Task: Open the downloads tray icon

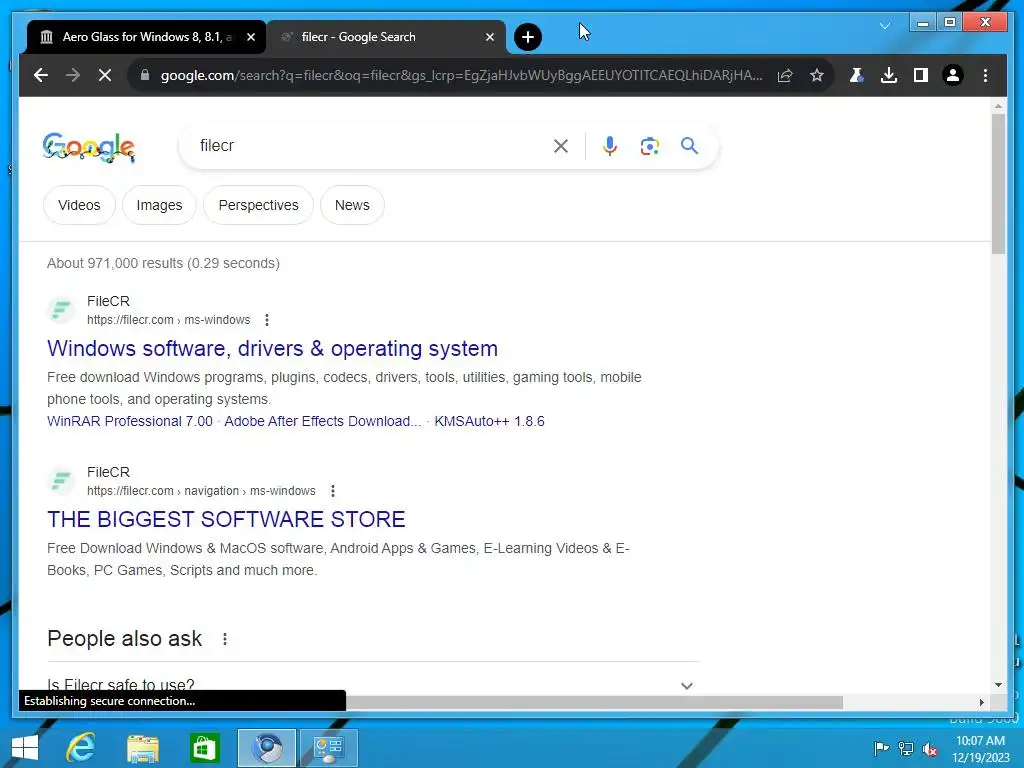Action: pos(889,75)
